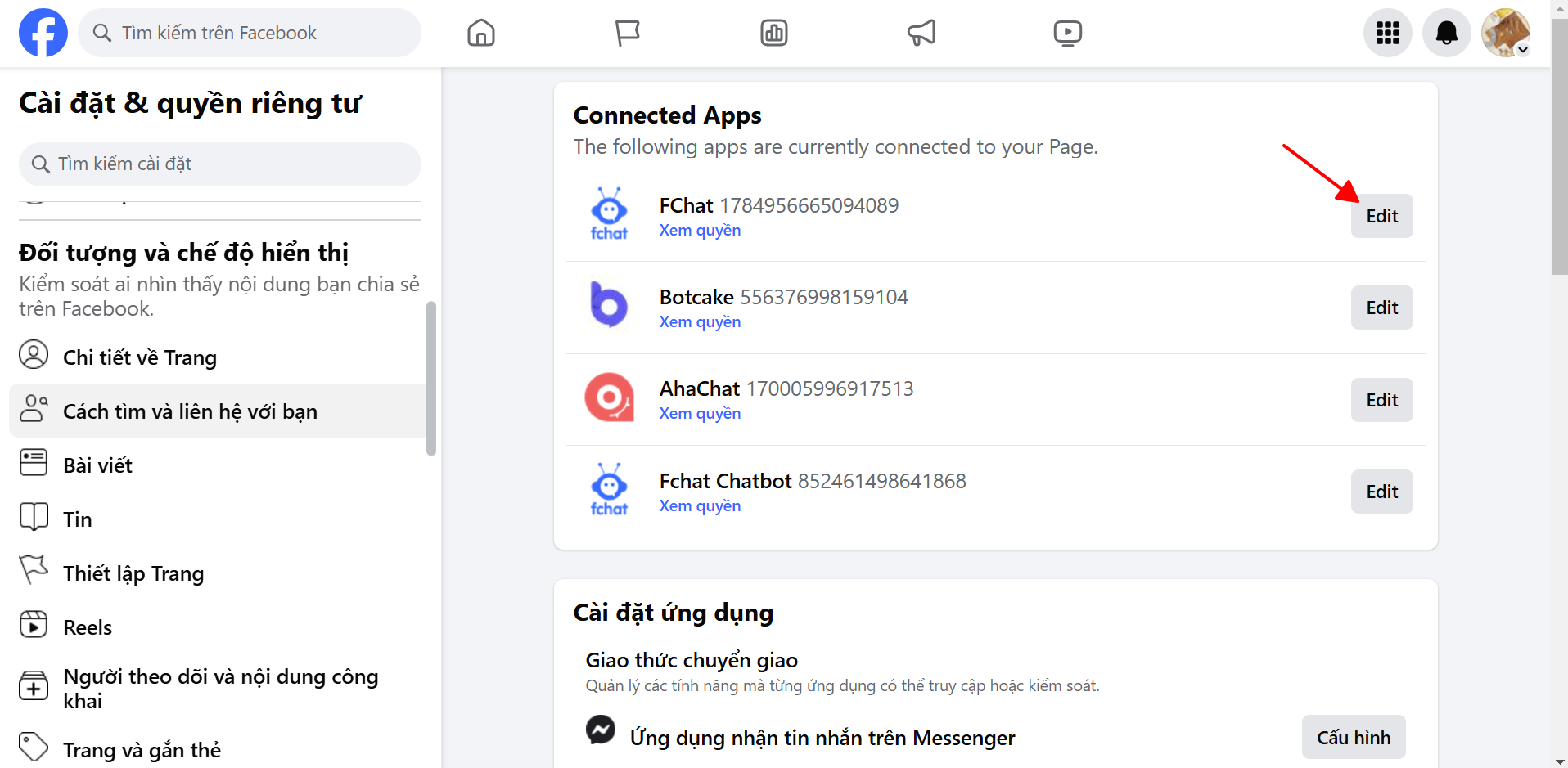Edit the Botcake connected app
1568x768 pixels.
(x=1381, y=308)
